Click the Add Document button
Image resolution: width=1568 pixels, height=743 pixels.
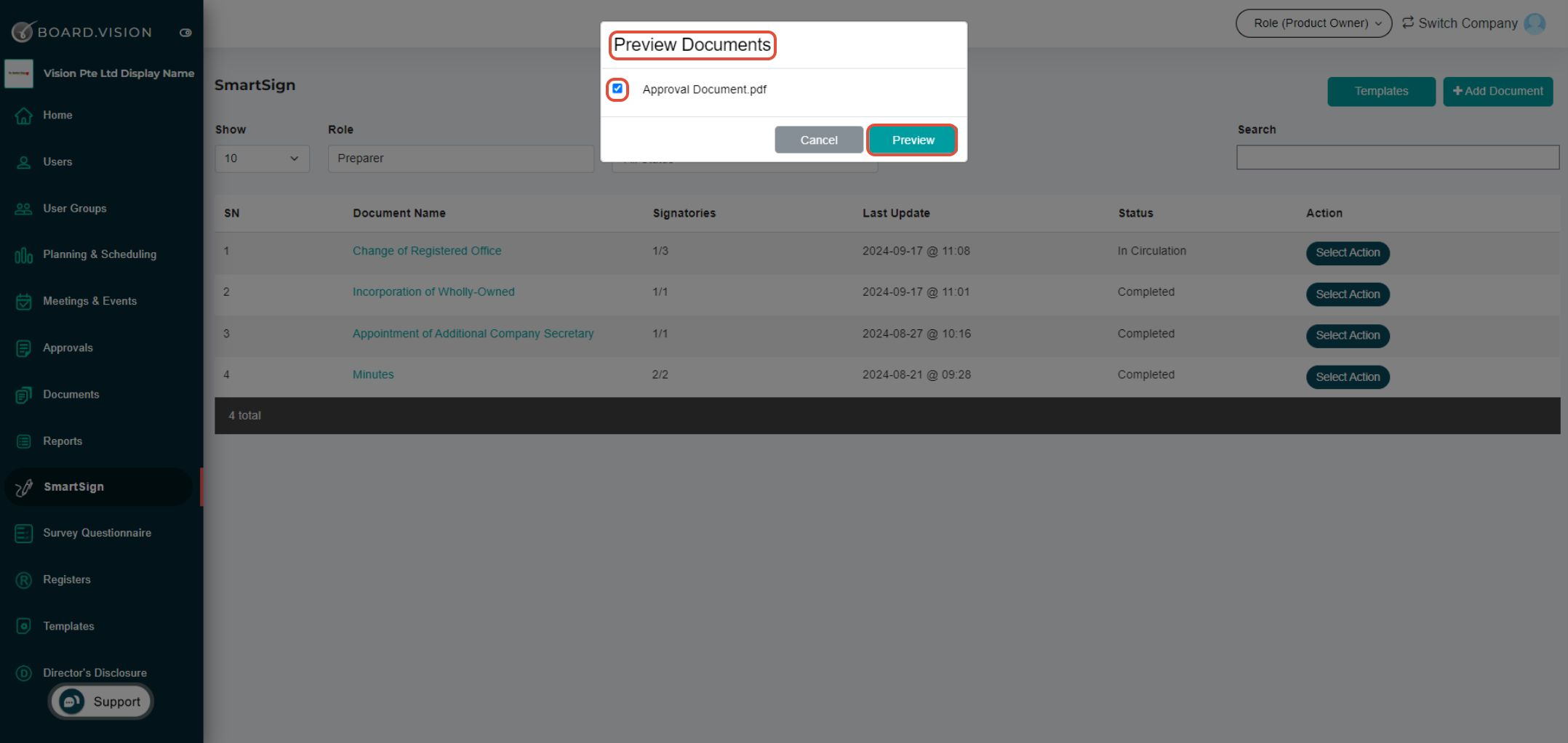(1497, 92)
